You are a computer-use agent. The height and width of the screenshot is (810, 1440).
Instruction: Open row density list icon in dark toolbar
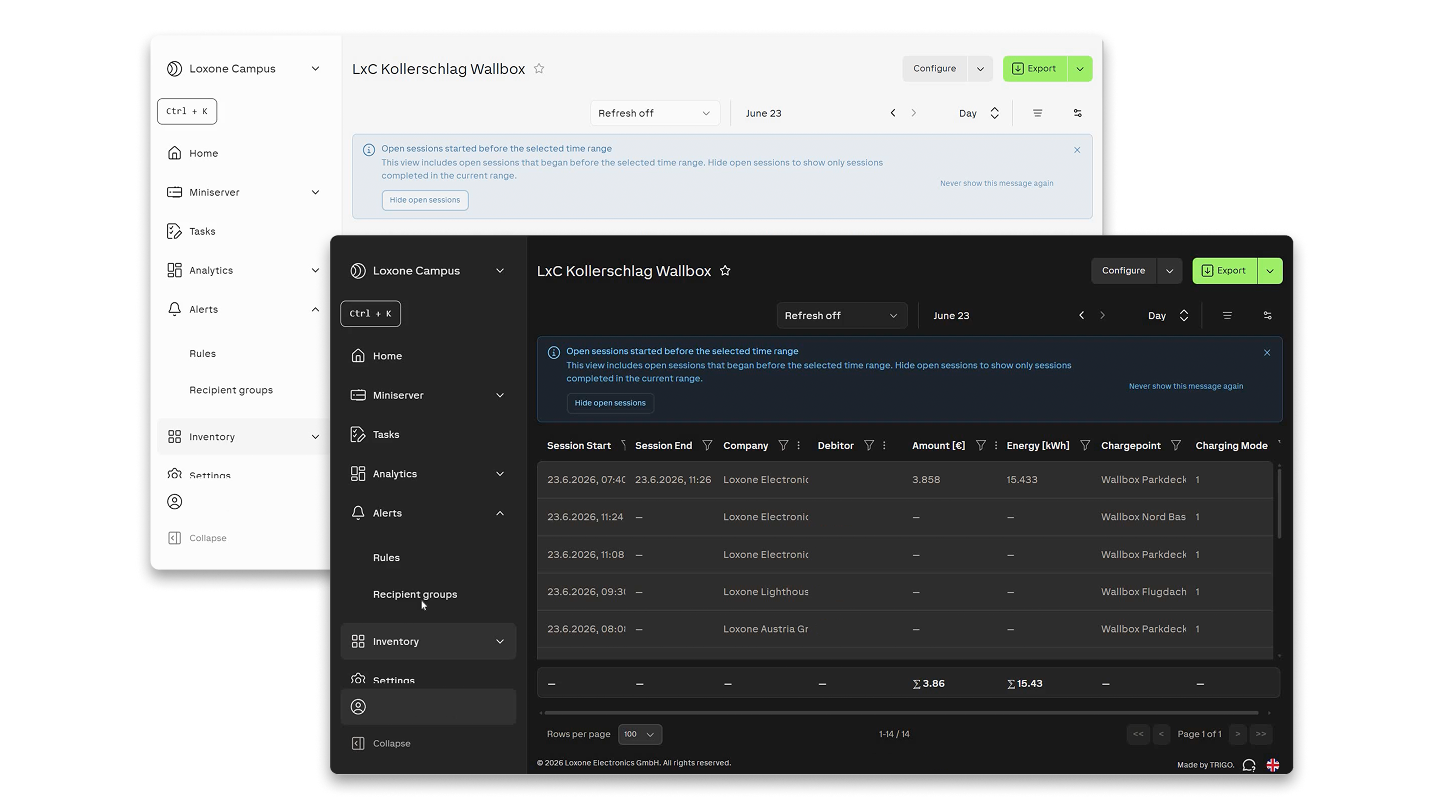click(1227, 316)
